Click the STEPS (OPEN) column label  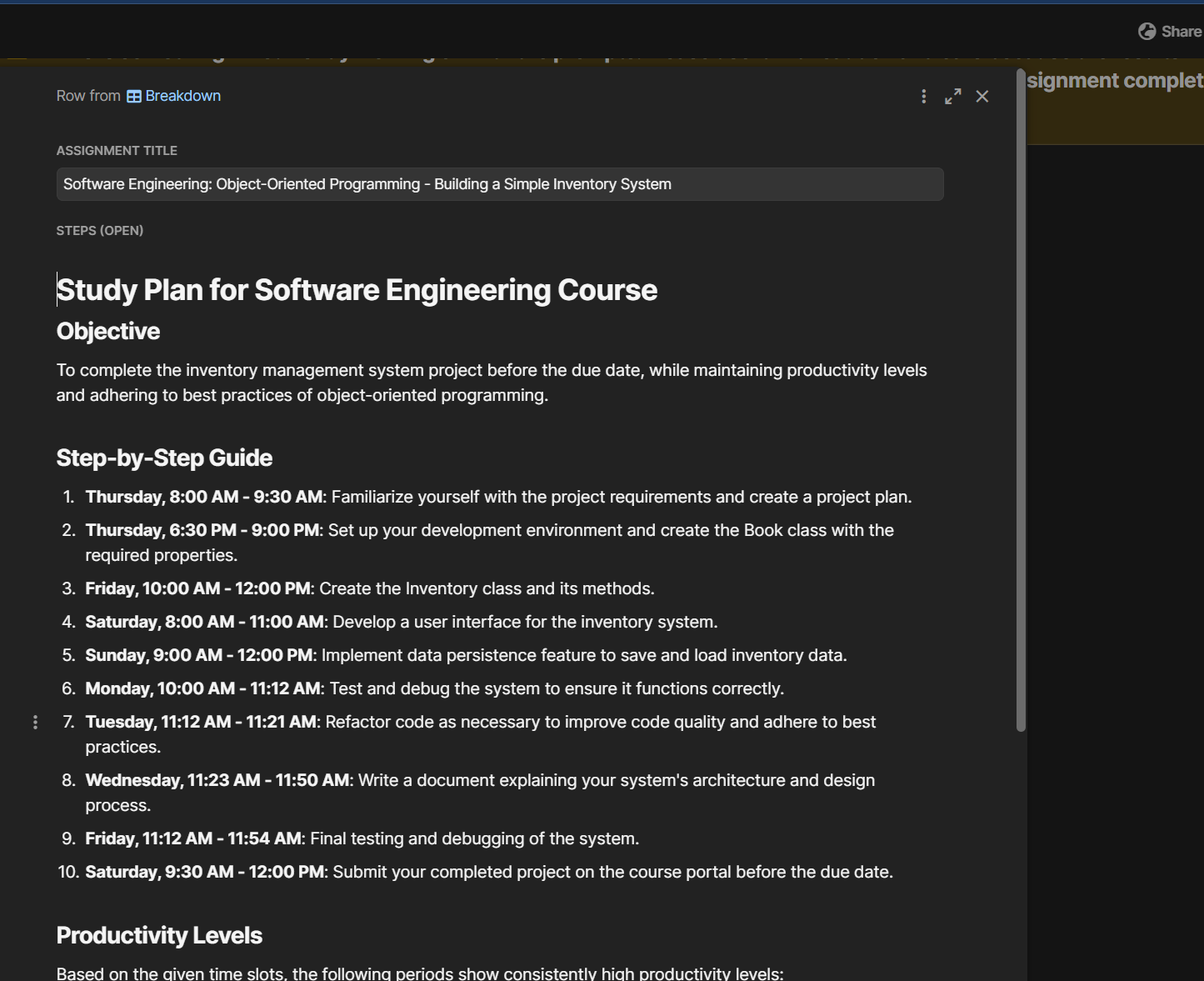[100, 231]
